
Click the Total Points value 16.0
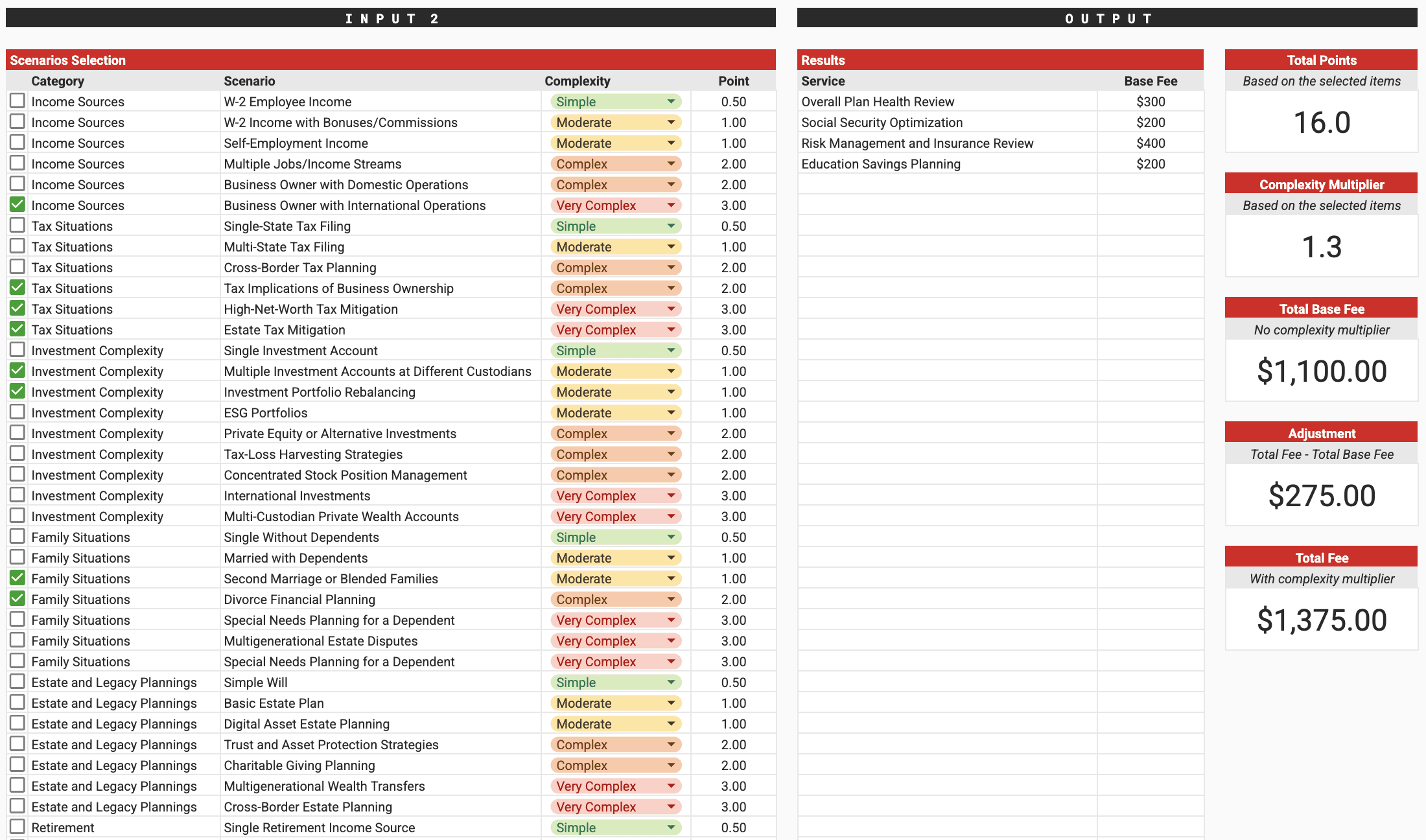pyautogui.click(x=1321, y=122)
